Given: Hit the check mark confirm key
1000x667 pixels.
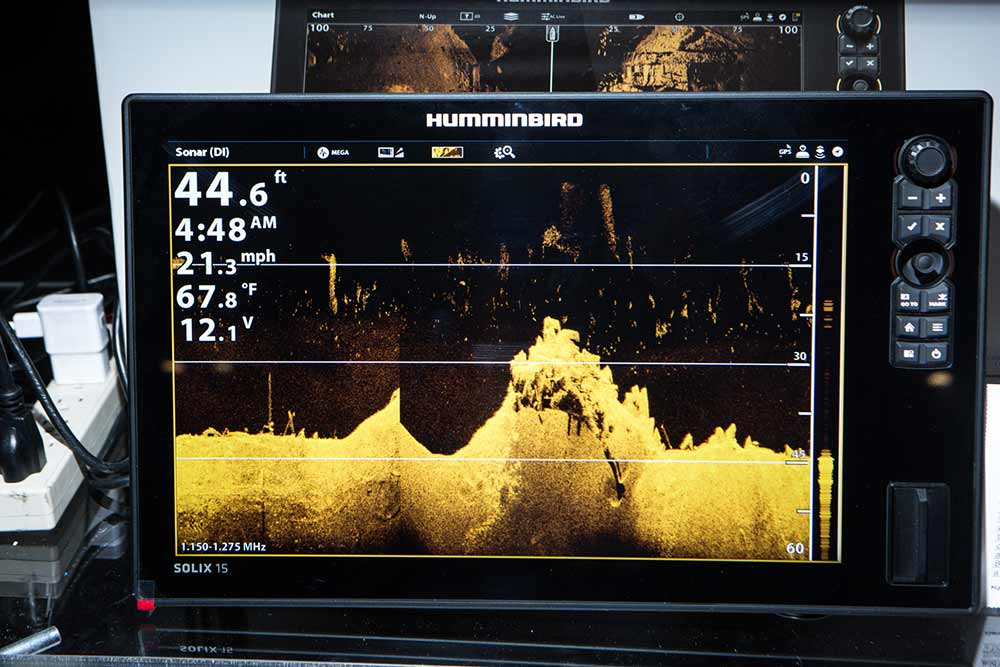Looking at the screenshot, I should pyautogui.click(x=911, y=227).
